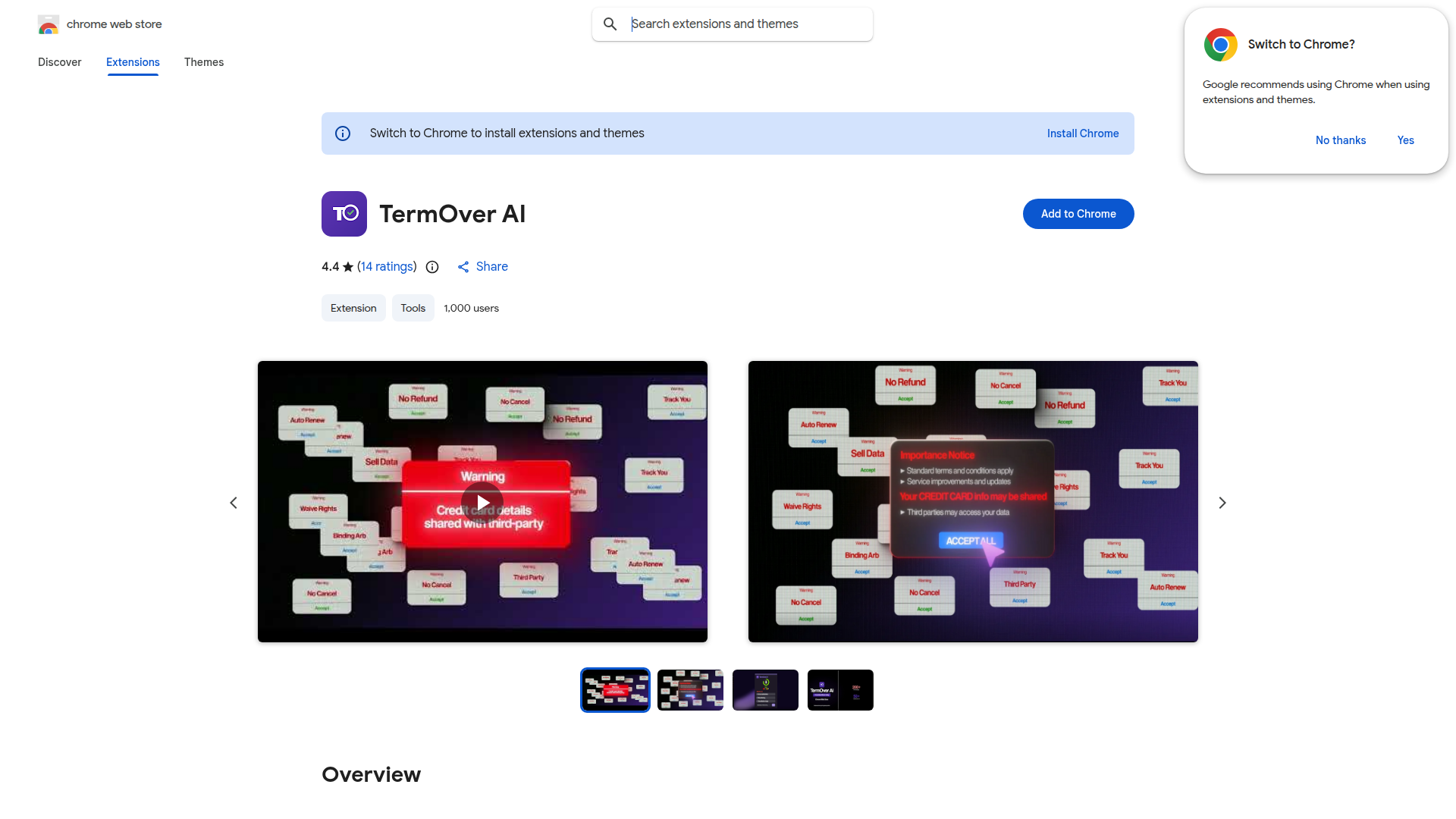Click the info icon in blue banner
The image size is (1456, 819).
[343, 133]
